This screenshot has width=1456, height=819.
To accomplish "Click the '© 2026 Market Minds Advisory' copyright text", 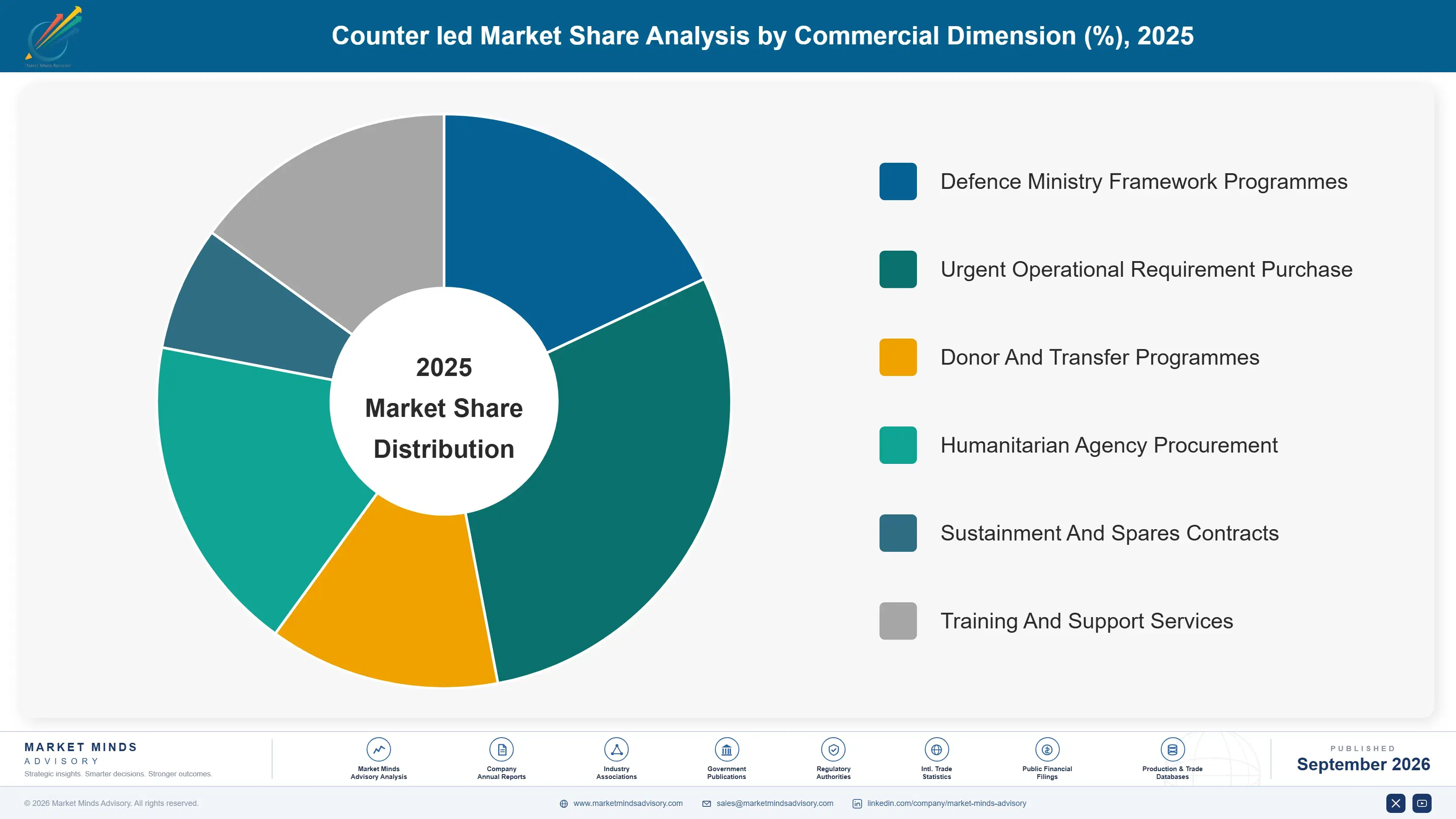I will (111, 803).
